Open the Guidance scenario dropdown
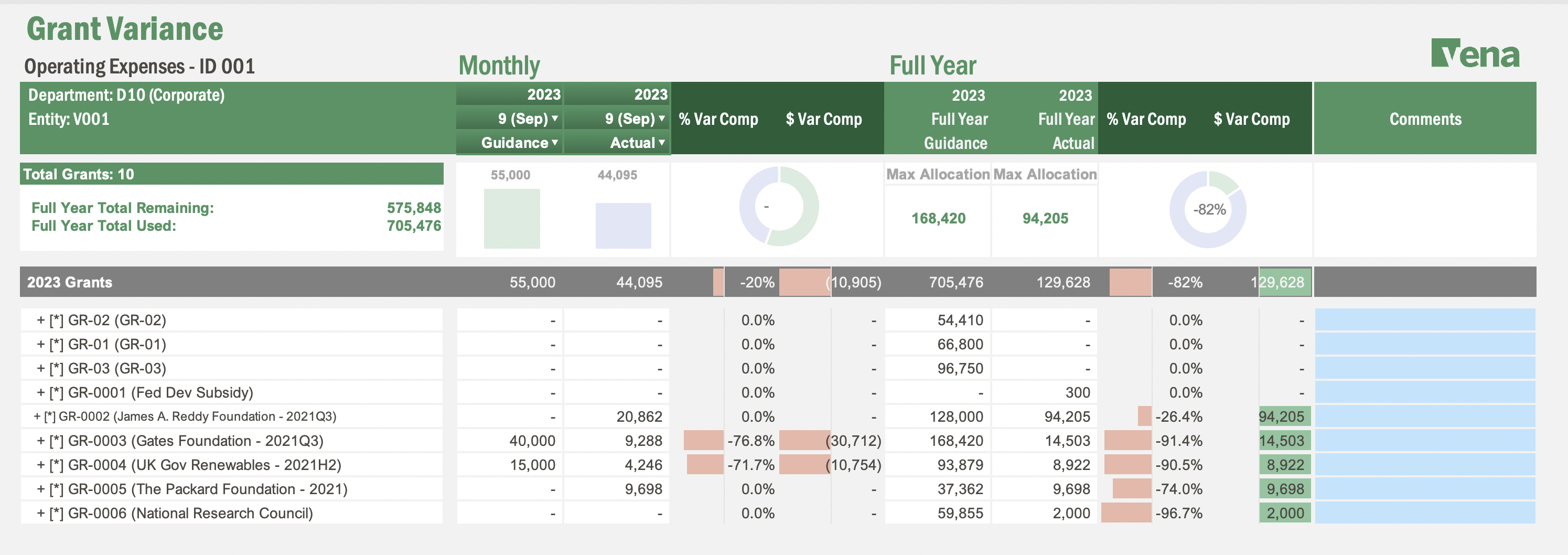This screenshot has height=555, width=1568. click(554, 142)
